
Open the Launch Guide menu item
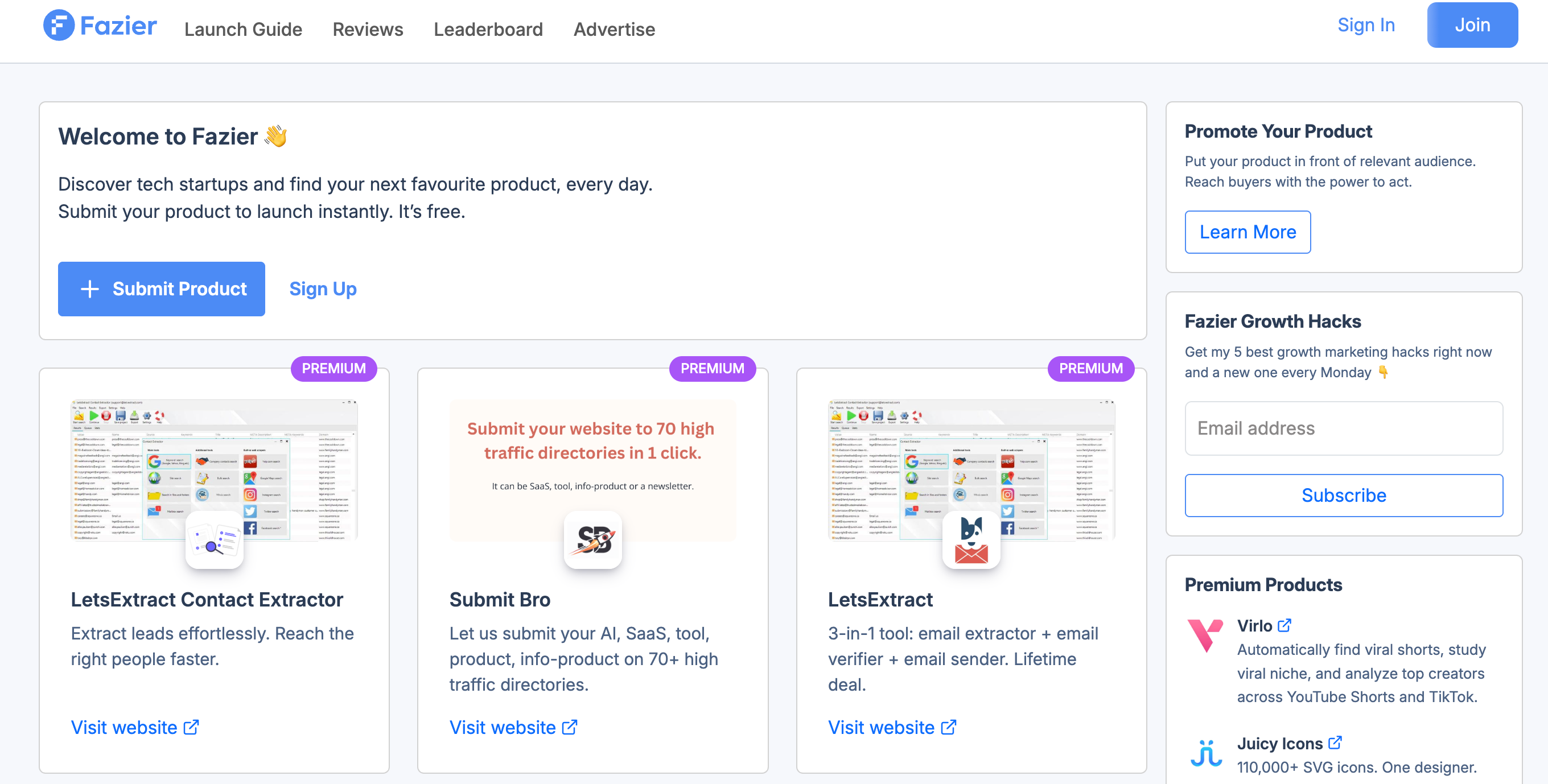[x=243, y=29]
